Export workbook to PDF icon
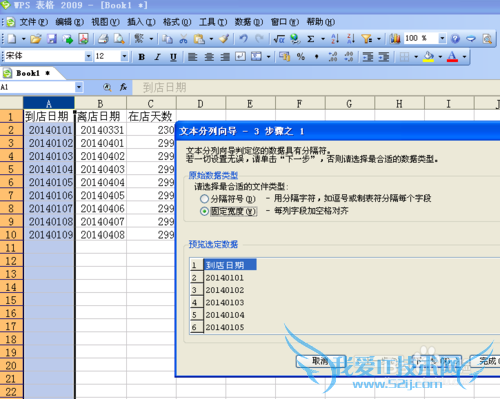This screenshot has width=500, height=399. (83, 39)
